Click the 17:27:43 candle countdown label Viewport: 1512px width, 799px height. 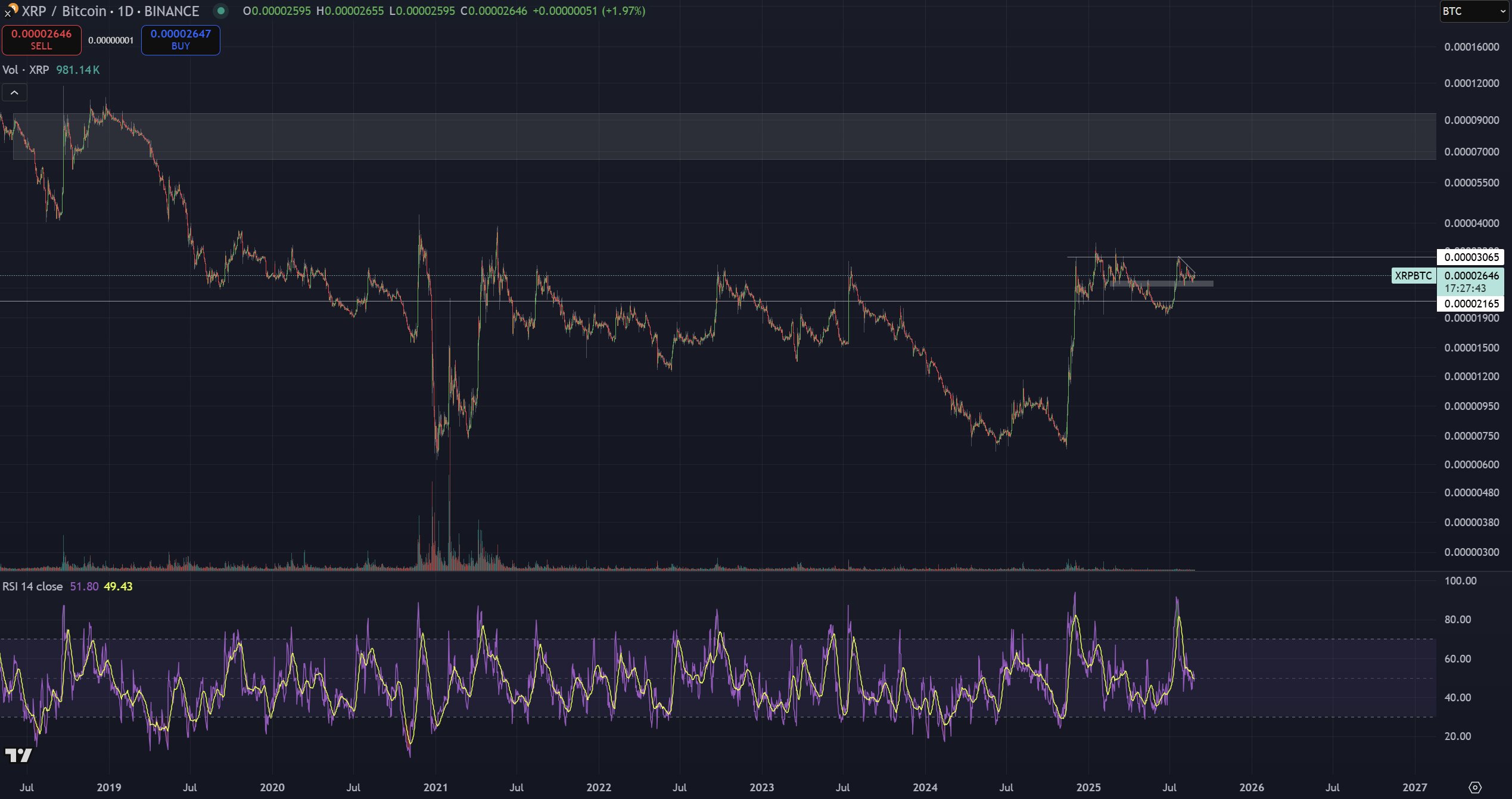[1465, 288]
